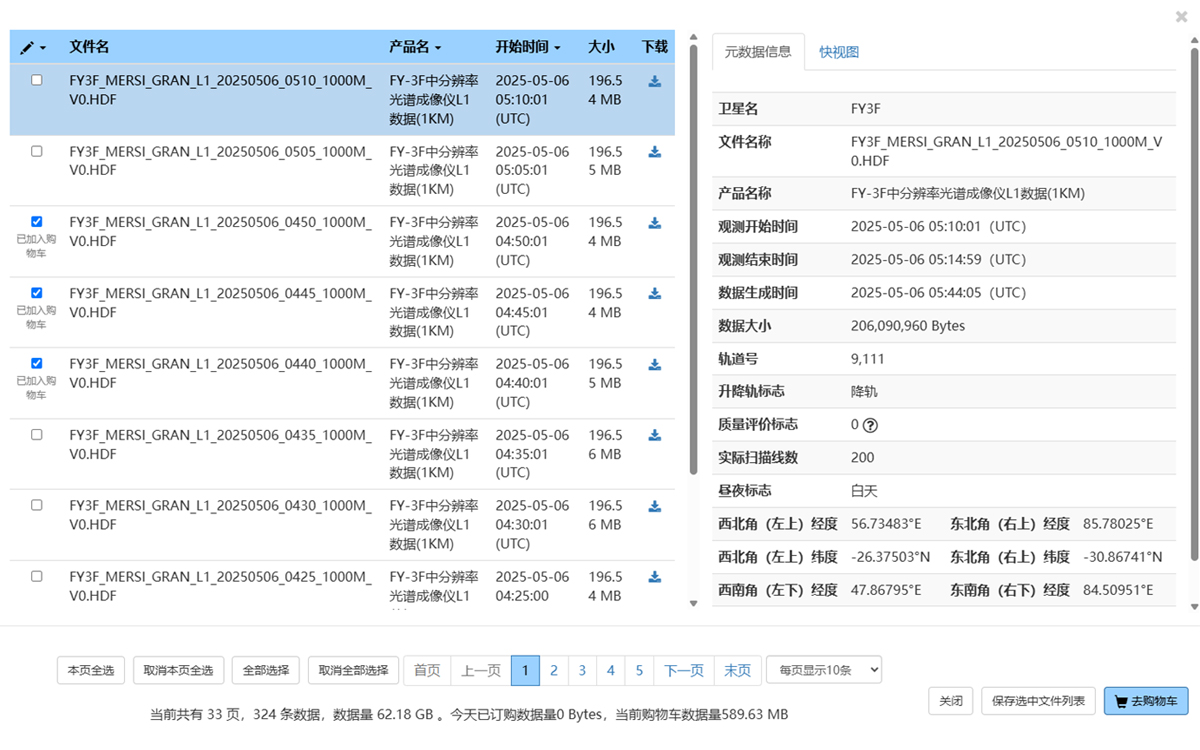The height and width of the screenshot is (750, 1200).
Task: Uncheck the 0450_1000M file checkbox
Action: (37, 222)
